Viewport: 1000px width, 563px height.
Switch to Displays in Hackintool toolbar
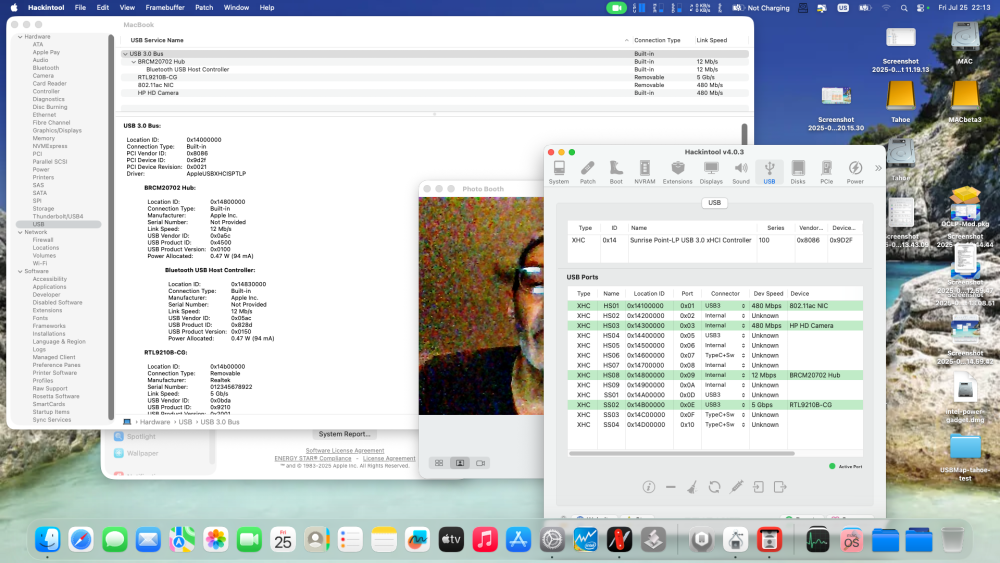pyautogui.click(x=711, y=172)
